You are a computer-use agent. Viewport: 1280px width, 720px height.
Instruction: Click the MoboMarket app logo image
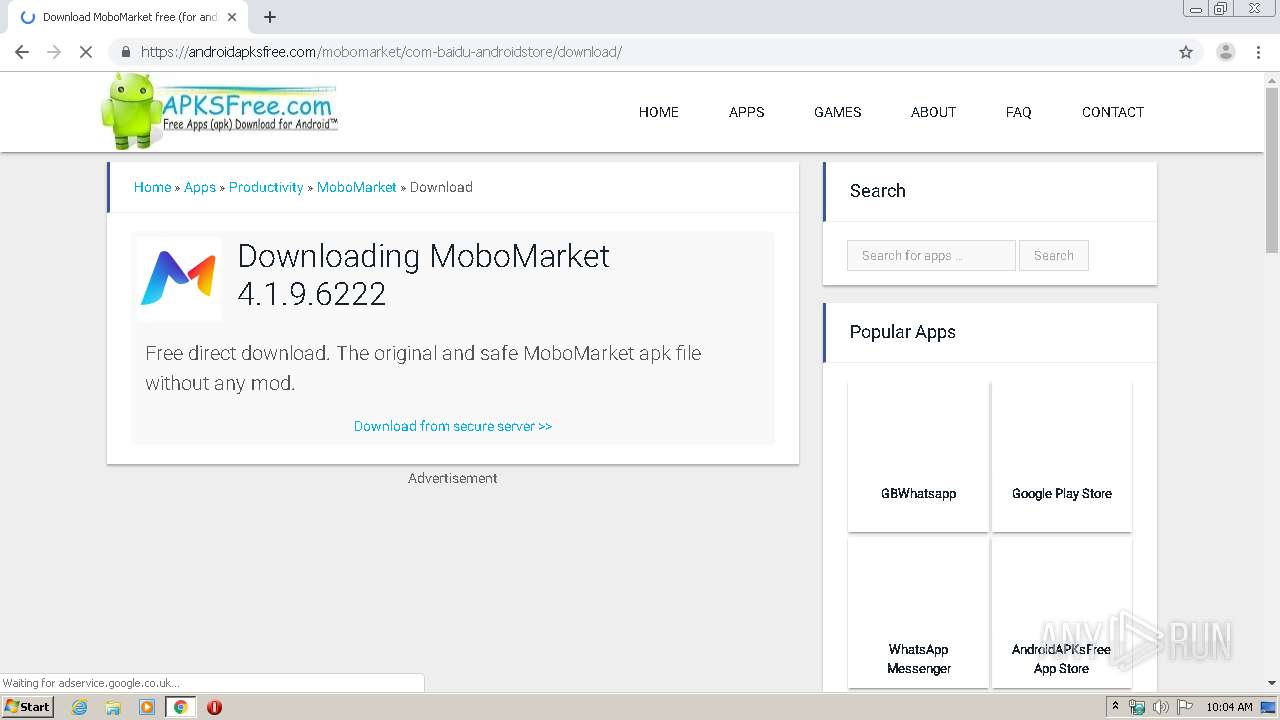point(179,278)
